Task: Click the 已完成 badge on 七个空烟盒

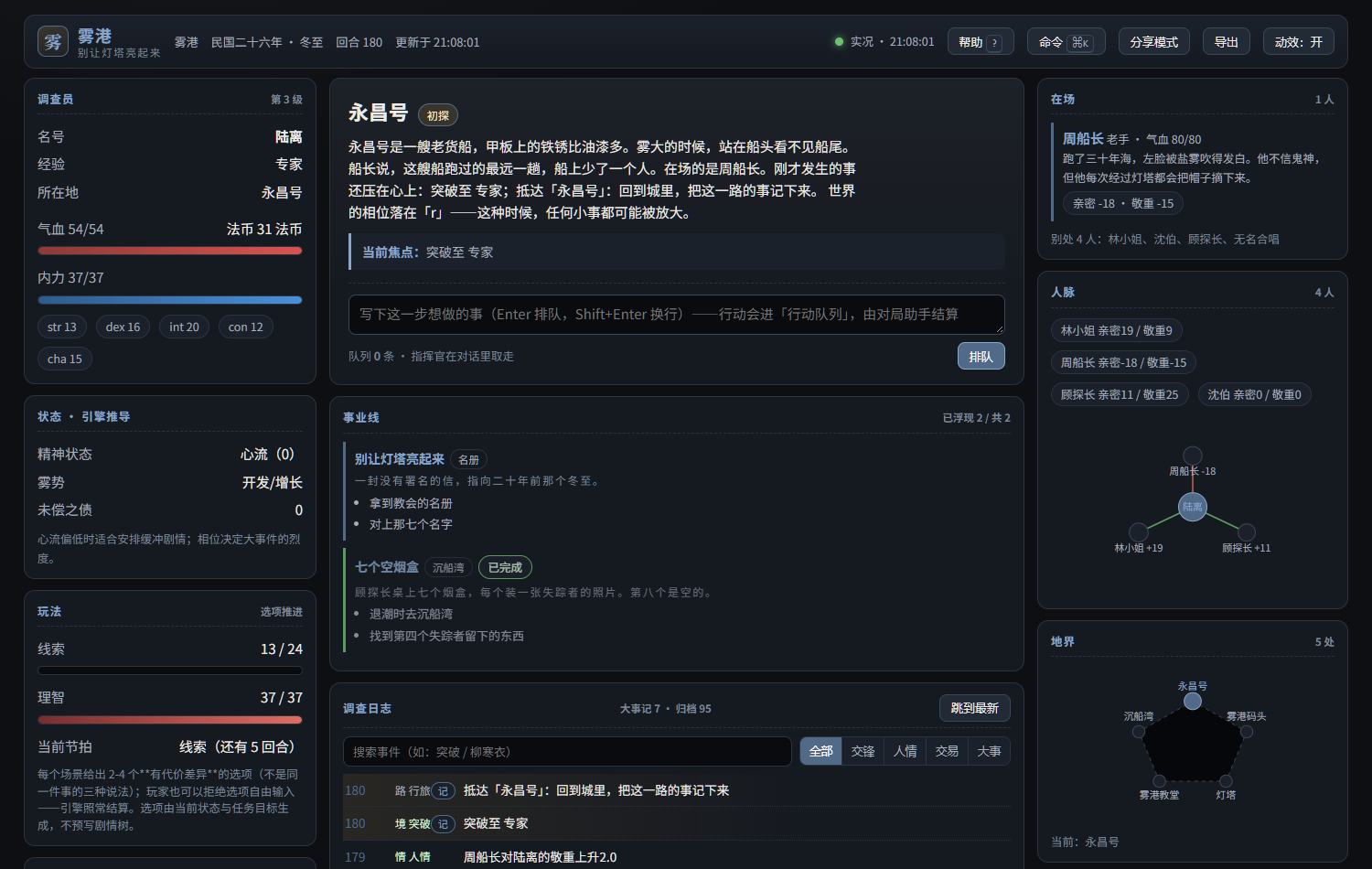Action: click(505, 567)
